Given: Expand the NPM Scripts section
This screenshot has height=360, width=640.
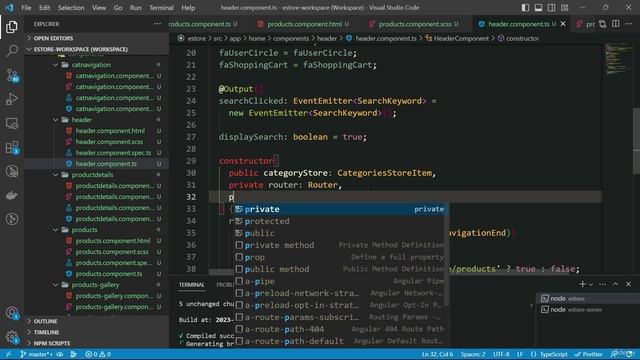Looking at the screenshot, I should (x=51, y=343).
